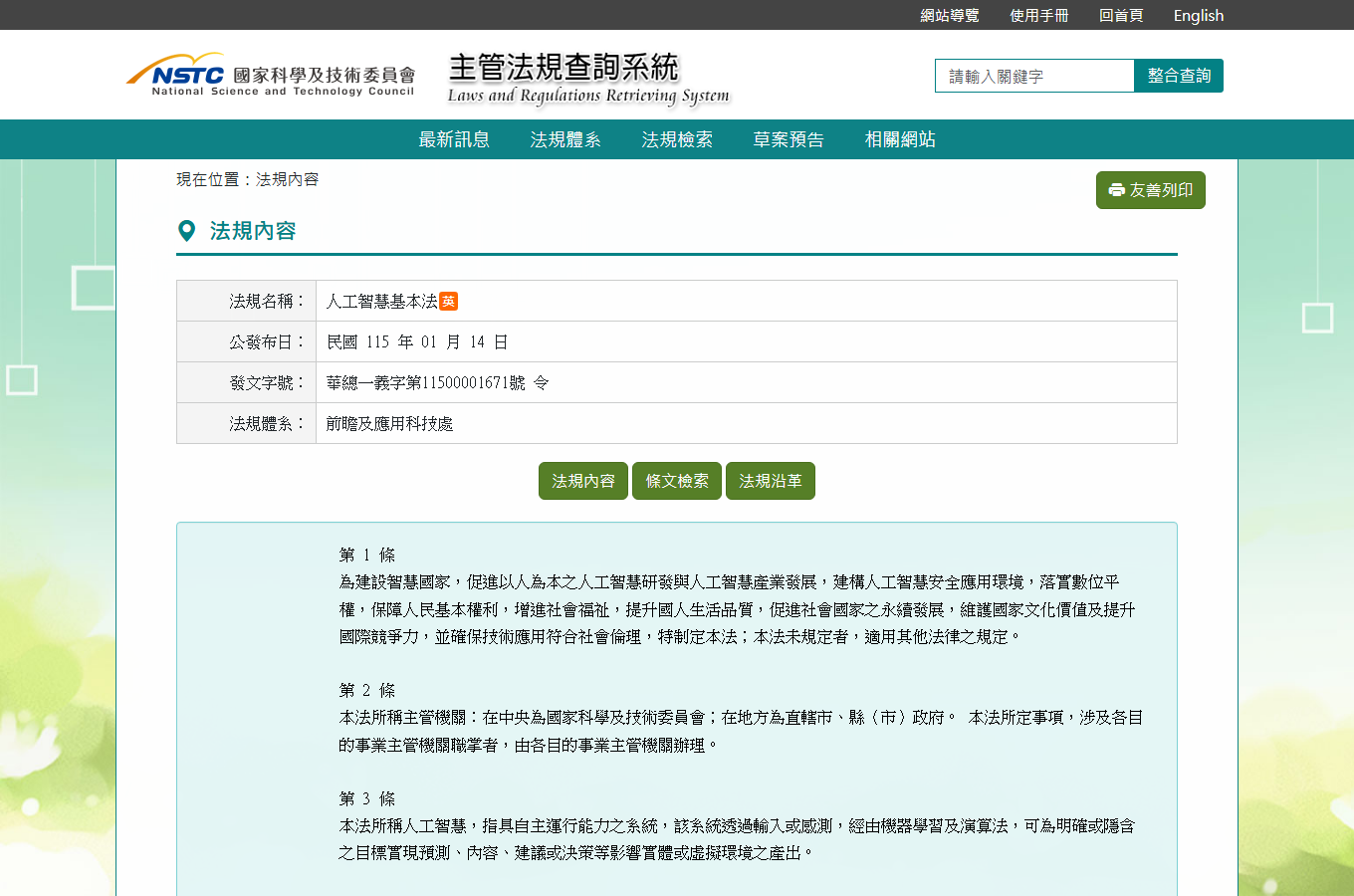Click the 發文字號： label cell
Screen dimensions: 1354x896
tap(247, 382)
